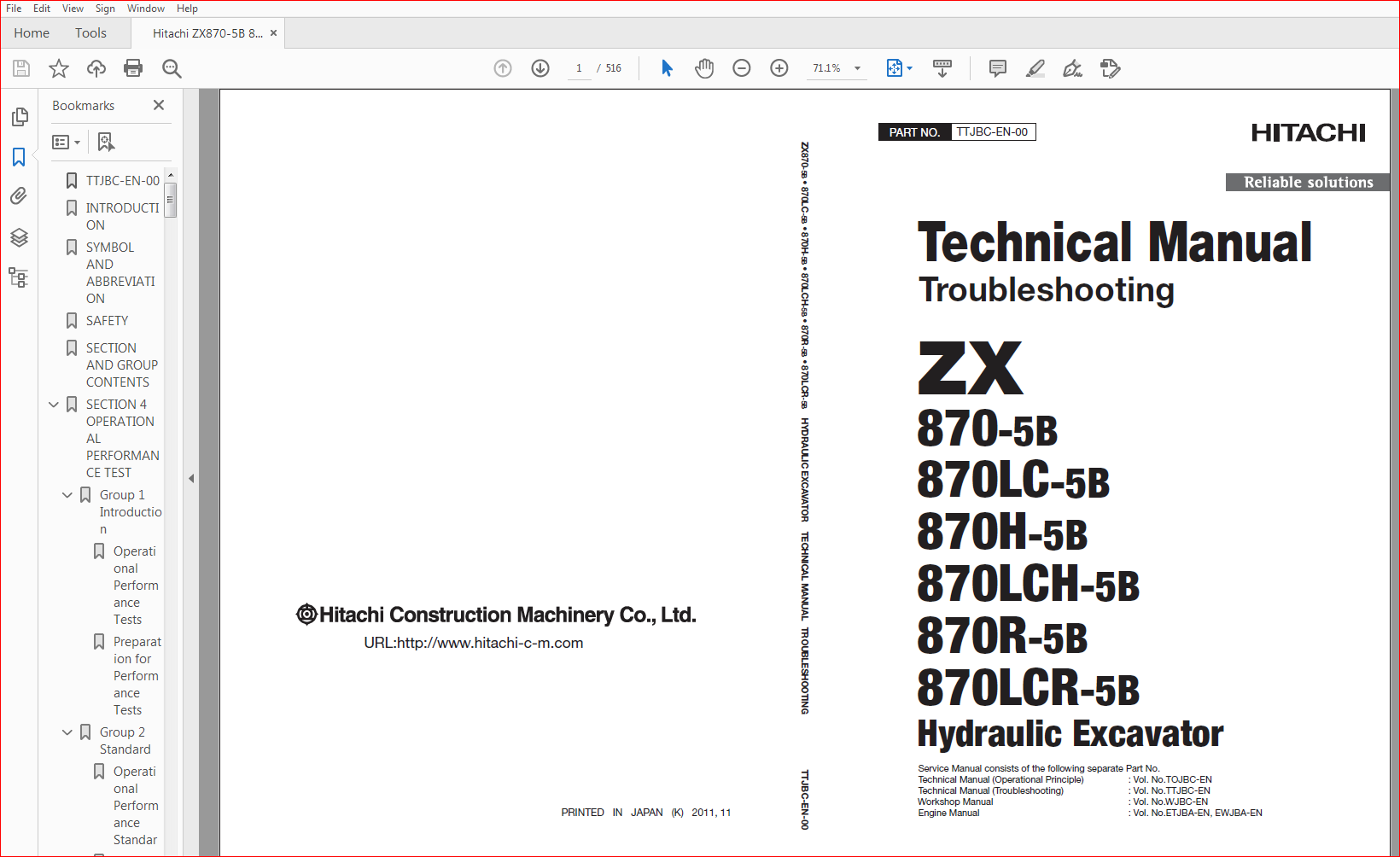Screen dimensions: 1400x857
Task: Open the Sign document pen tool
Action: pos(1072,68)
